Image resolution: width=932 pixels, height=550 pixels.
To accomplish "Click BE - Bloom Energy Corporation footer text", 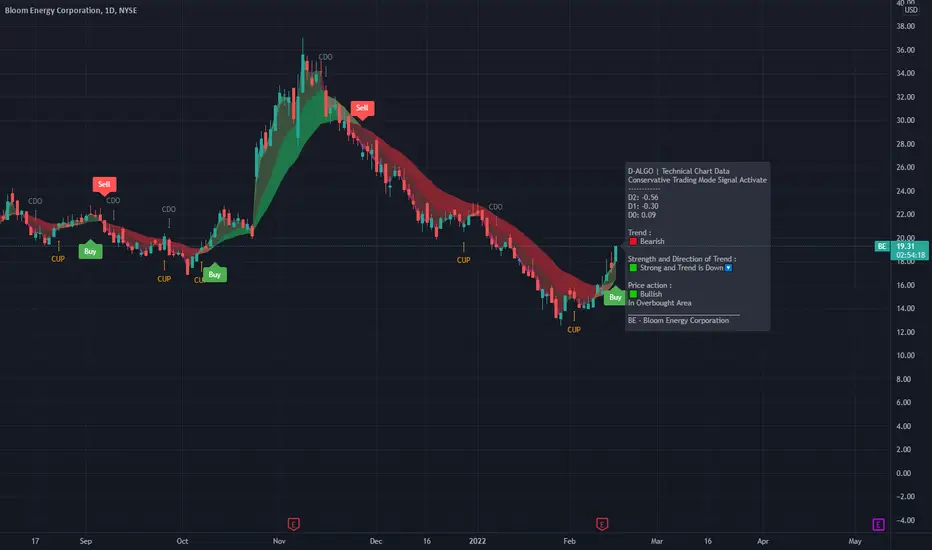I will coord(678,320).
